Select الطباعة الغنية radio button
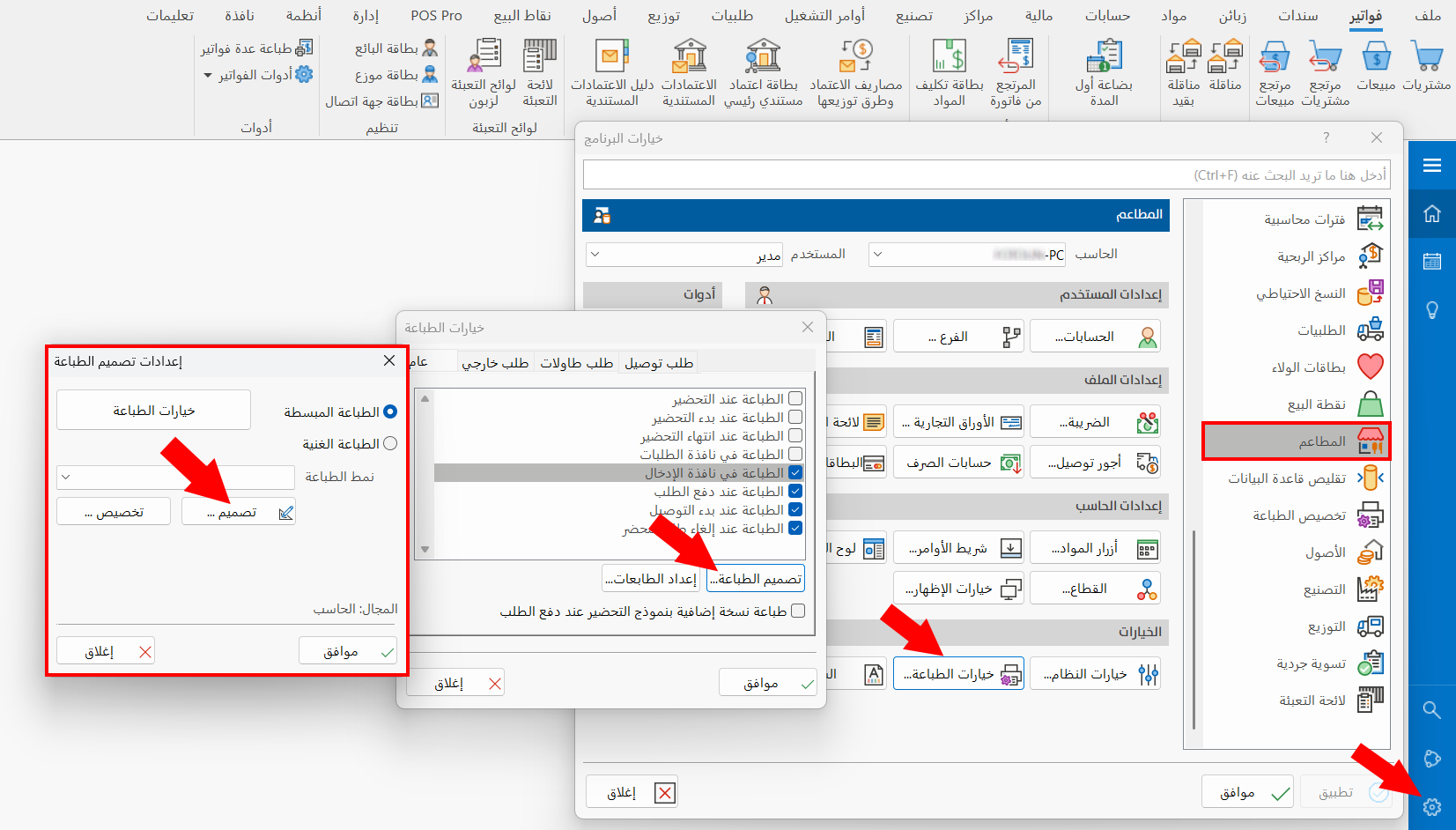 point(390,444)
